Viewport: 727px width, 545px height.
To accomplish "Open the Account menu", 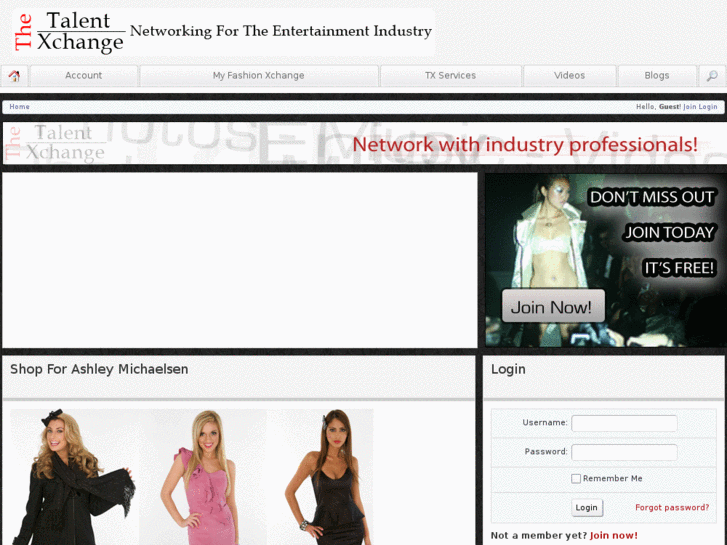I will pyautogui.click(x=83, y=76).
